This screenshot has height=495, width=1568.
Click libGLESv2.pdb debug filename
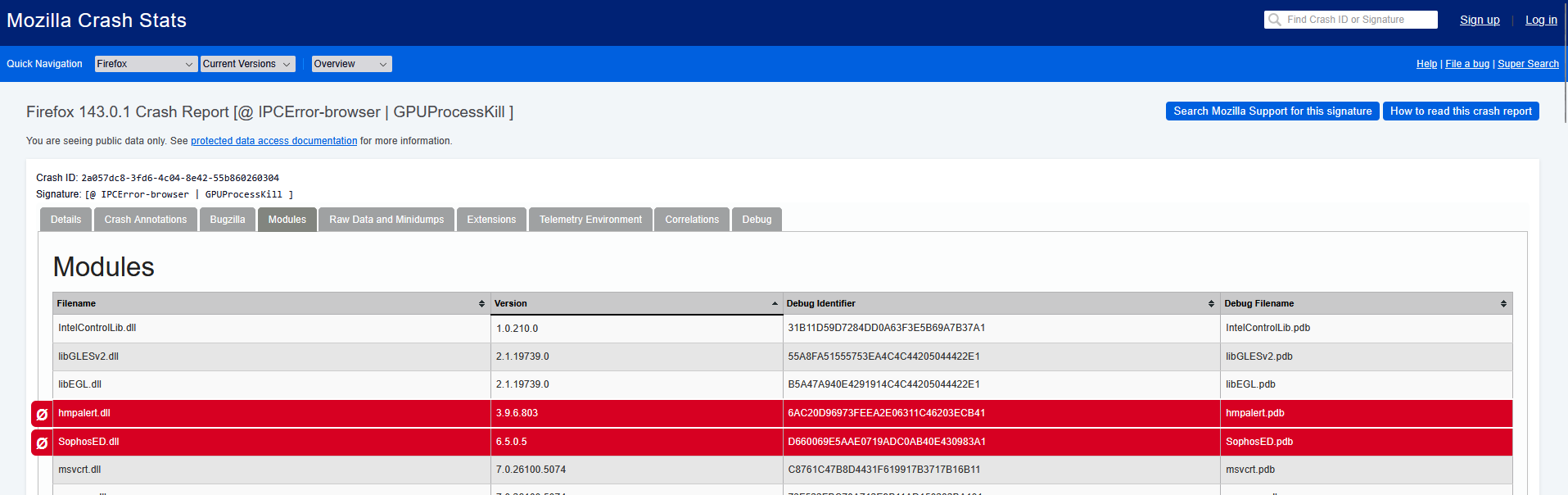(1259, 356)
